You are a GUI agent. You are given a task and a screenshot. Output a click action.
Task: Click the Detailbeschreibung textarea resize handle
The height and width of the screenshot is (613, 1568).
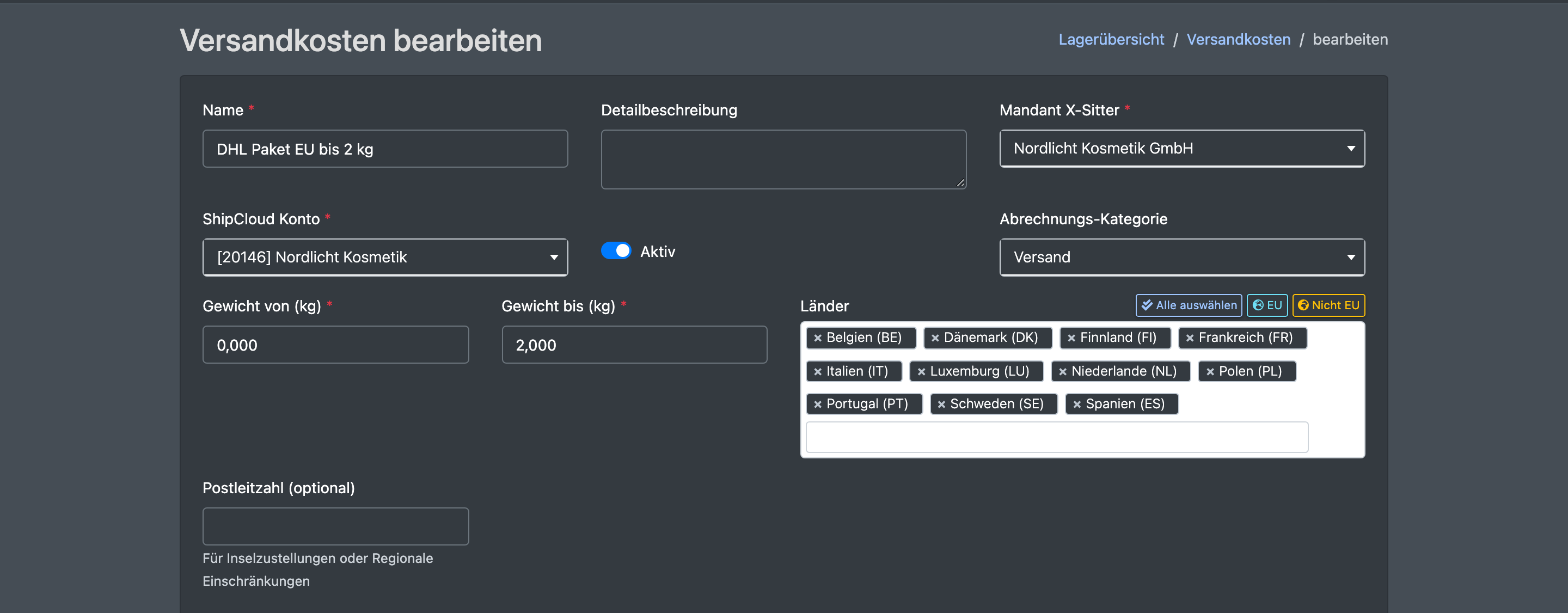click(960, 183)
